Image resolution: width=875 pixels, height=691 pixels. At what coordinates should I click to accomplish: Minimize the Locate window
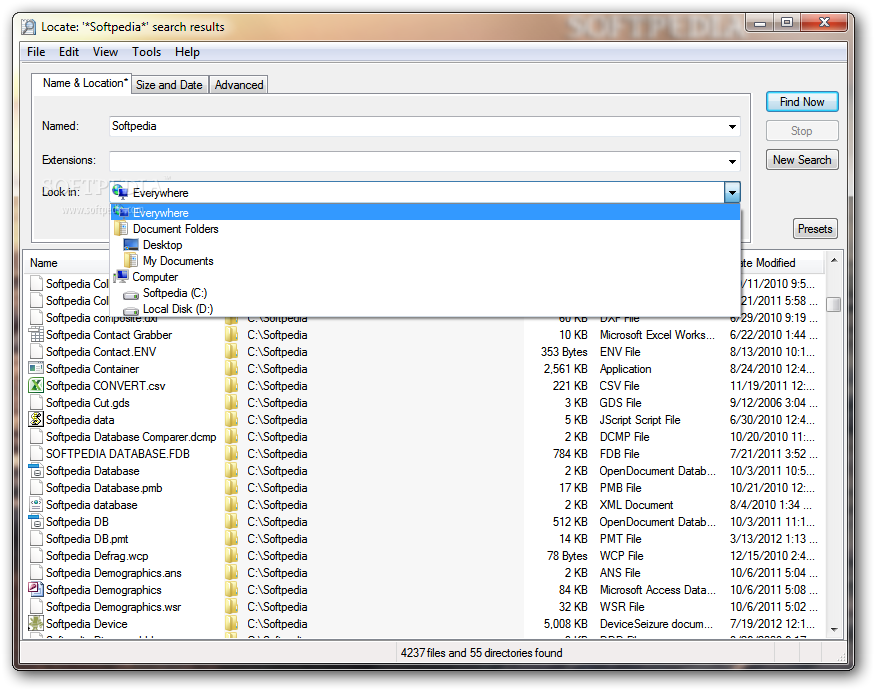760,23
